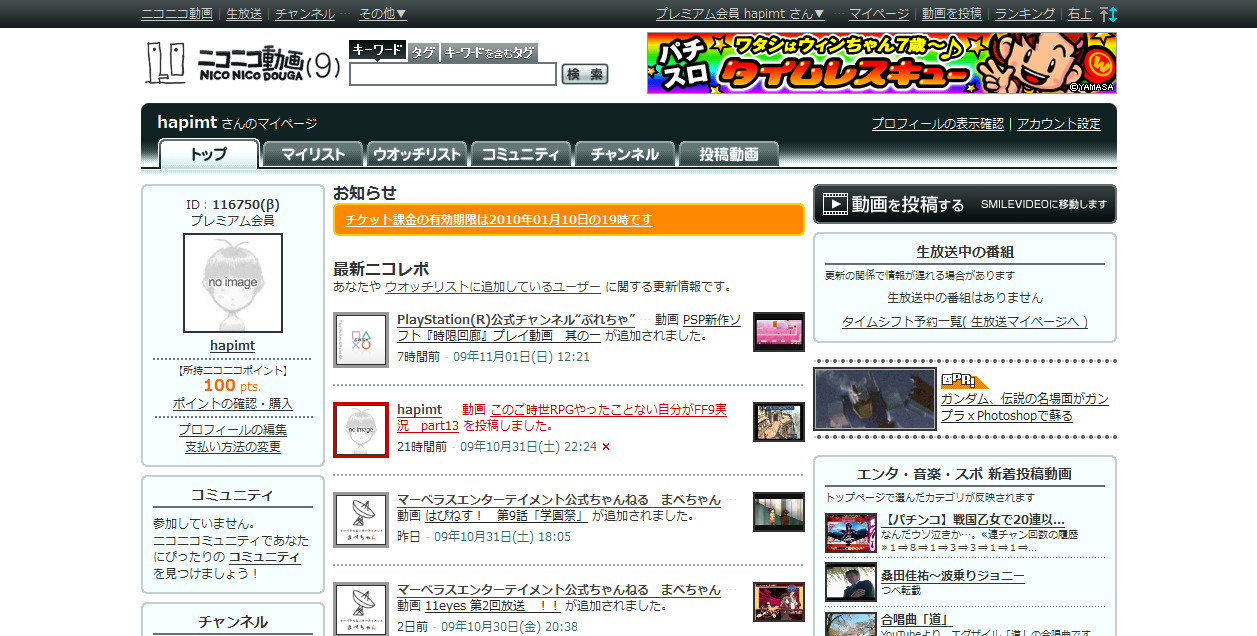Click hapimt's profile no-image avatar
1257x636 pixels.
[233, 283]
